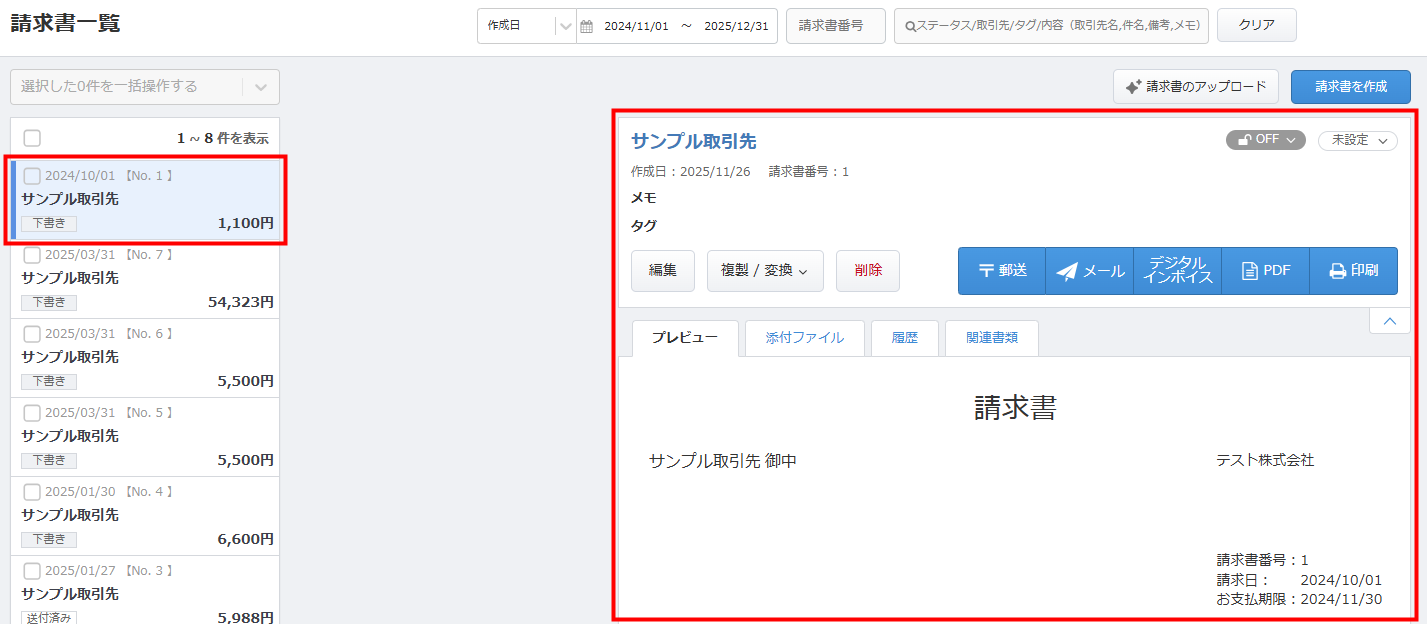Viewport: 1427px width, 624px height.
Task: Click the PDF document icon button
Action: pyautogui.click(x=1265, y=271)
